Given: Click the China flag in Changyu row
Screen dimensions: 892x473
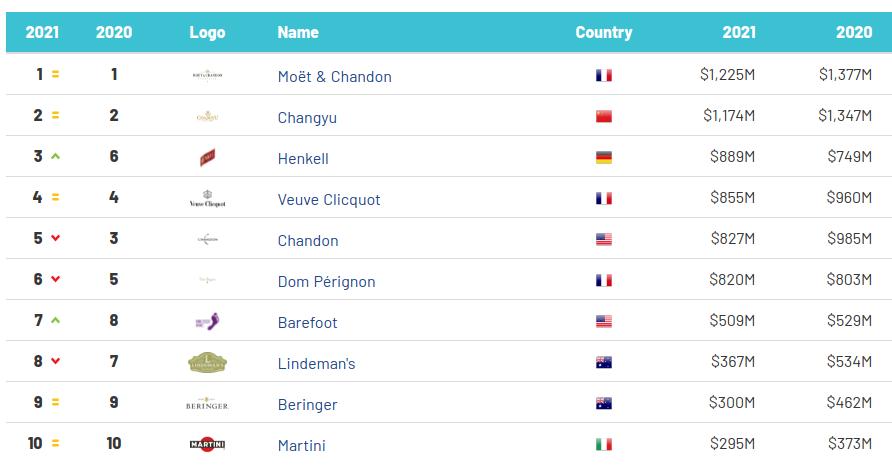Looking at the screenshot, I should click(x=603, y=117).
